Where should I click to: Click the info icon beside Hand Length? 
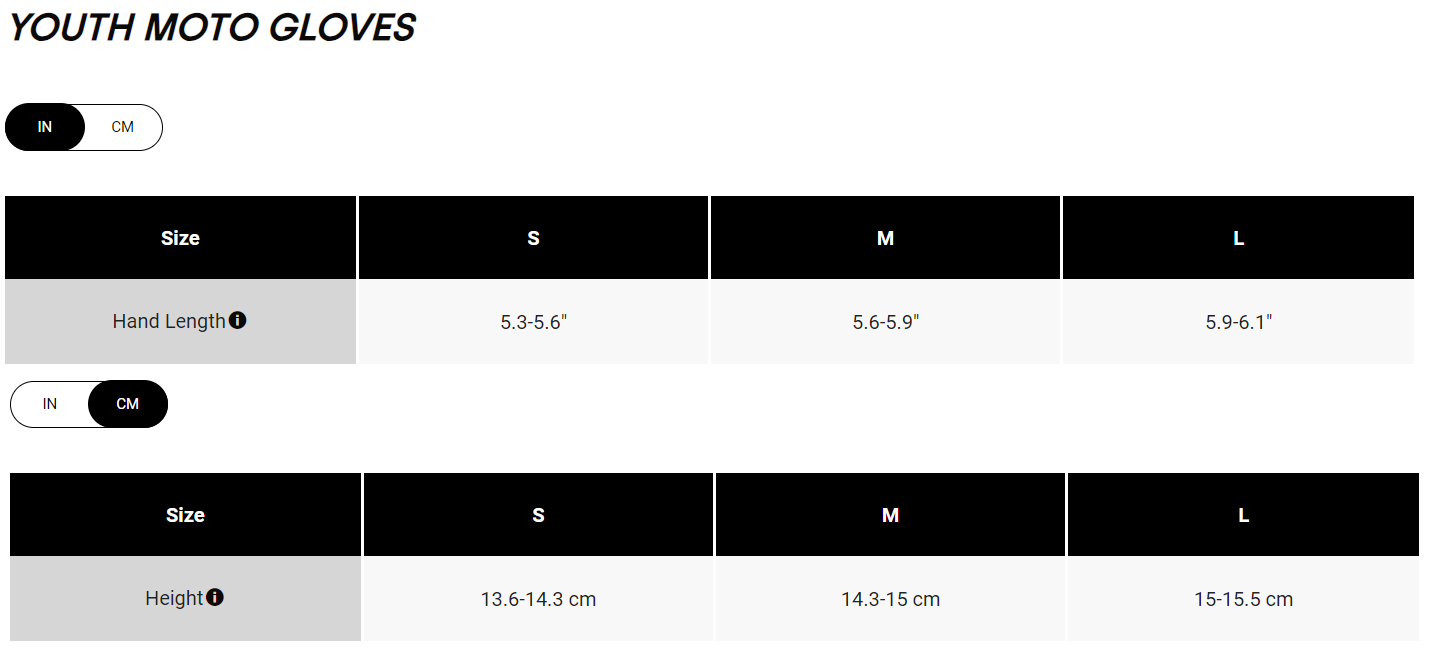238,321
